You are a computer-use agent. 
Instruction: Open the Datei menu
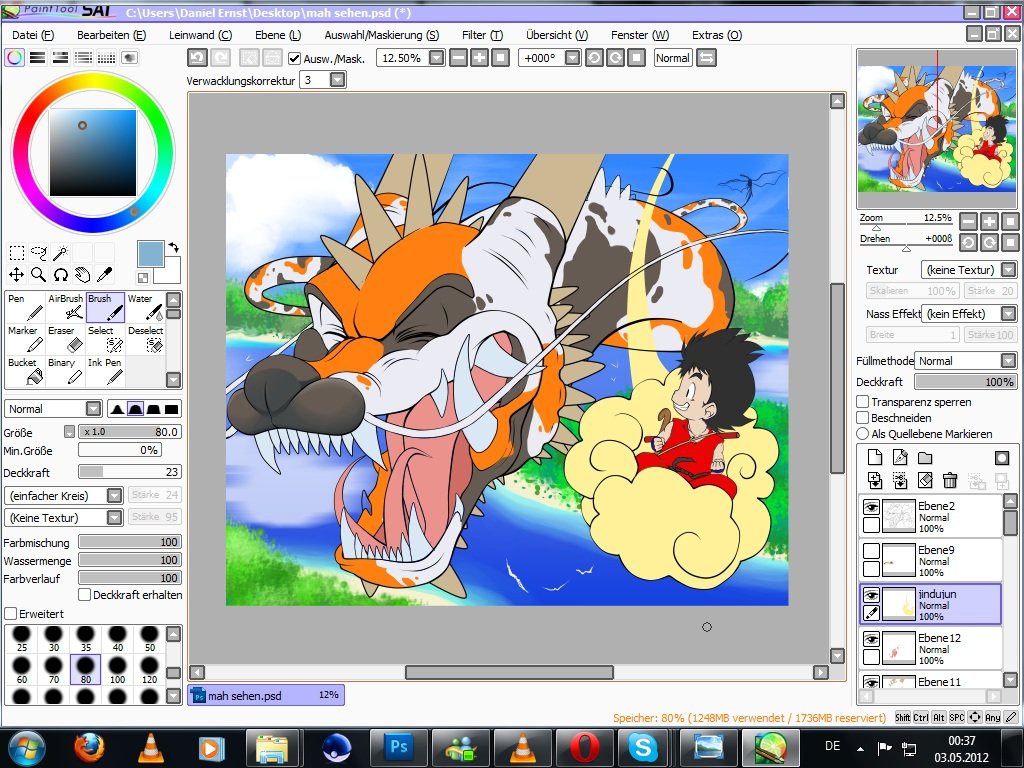pos(33,35)
